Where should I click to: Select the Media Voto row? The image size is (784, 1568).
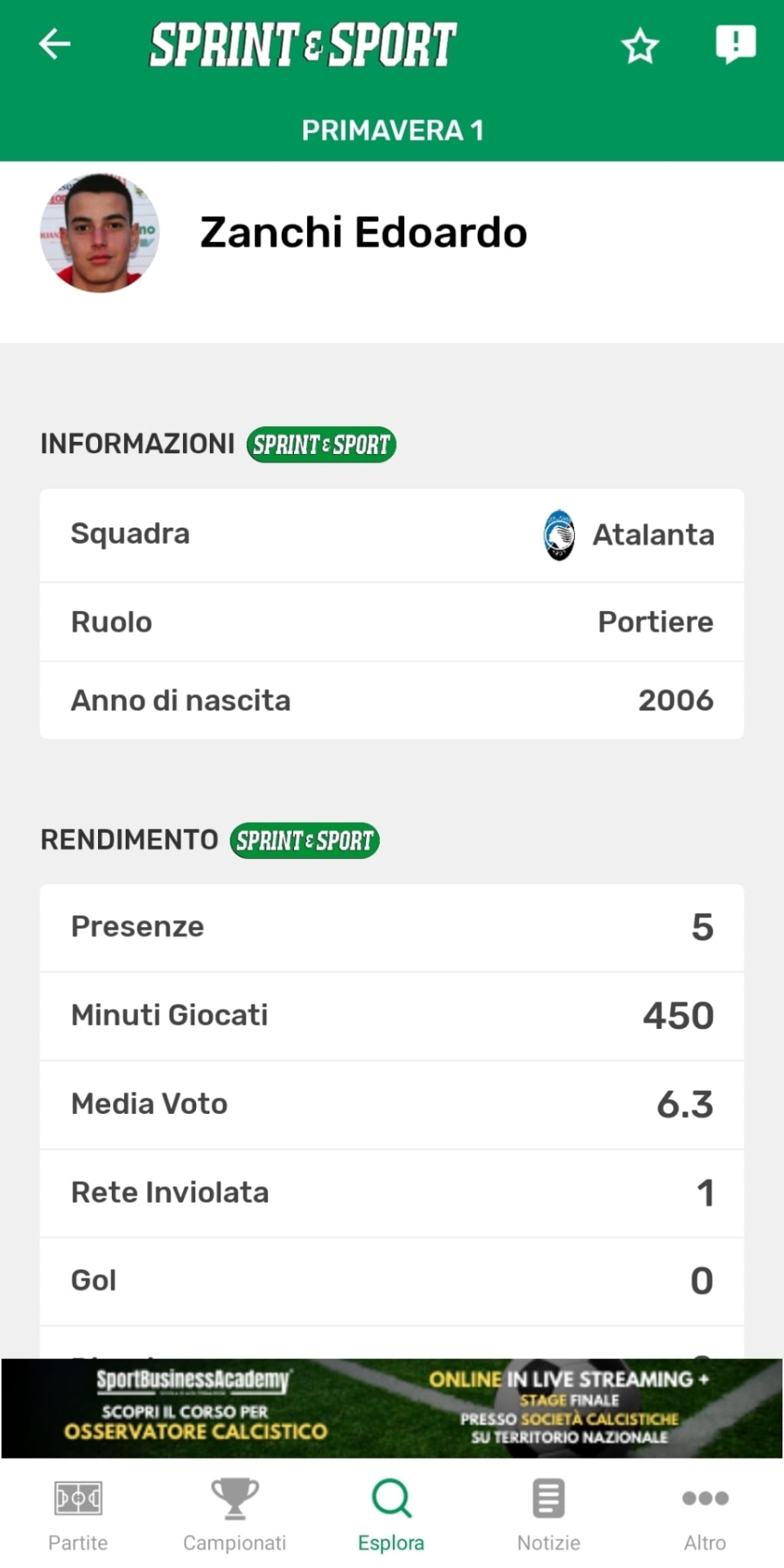(x=392, y=1104)
